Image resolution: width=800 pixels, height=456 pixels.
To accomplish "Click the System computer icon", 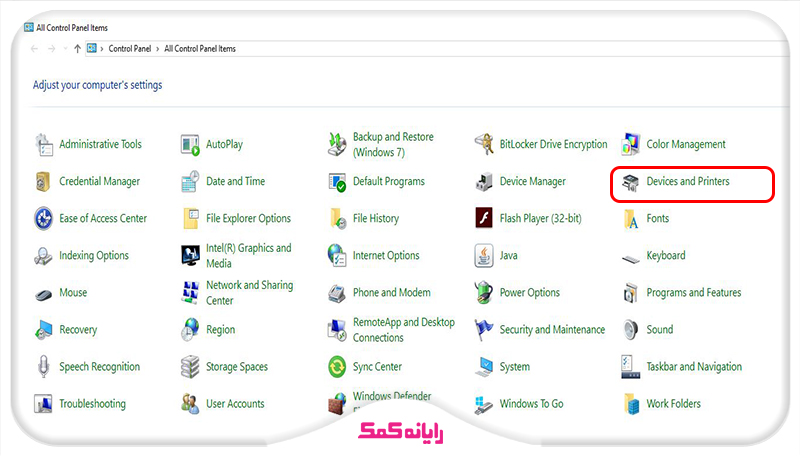I will tap(484, 367).
